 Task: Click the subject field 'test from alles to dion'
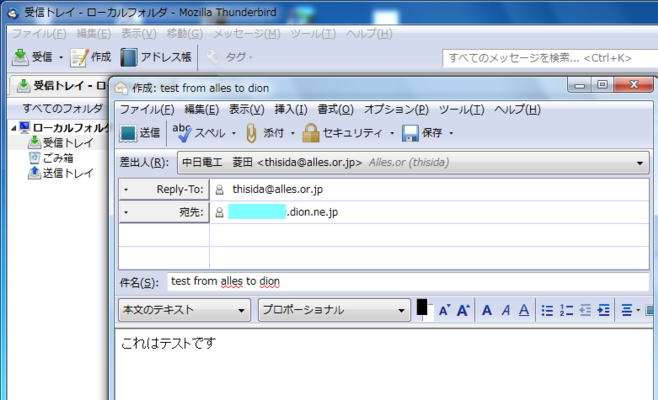click(408, 281)
